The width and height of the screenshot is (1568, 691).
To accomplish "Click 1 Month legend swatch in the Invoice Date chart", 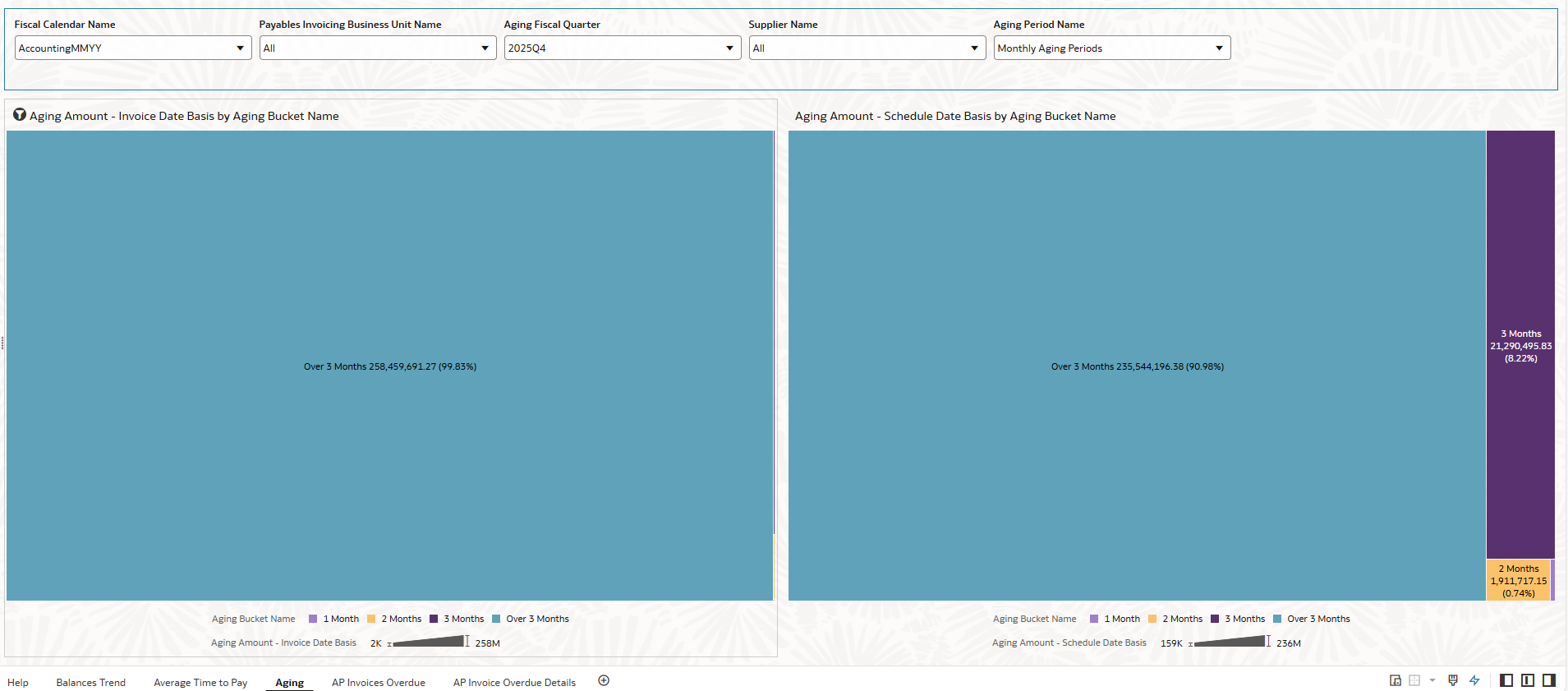I will click(x=313, y=619).
